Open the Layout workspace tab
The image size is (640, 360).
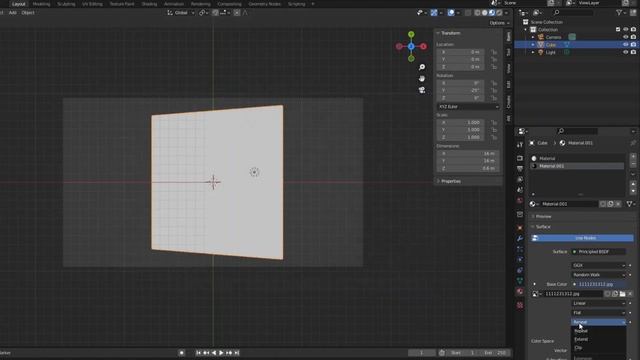point(18,4)
